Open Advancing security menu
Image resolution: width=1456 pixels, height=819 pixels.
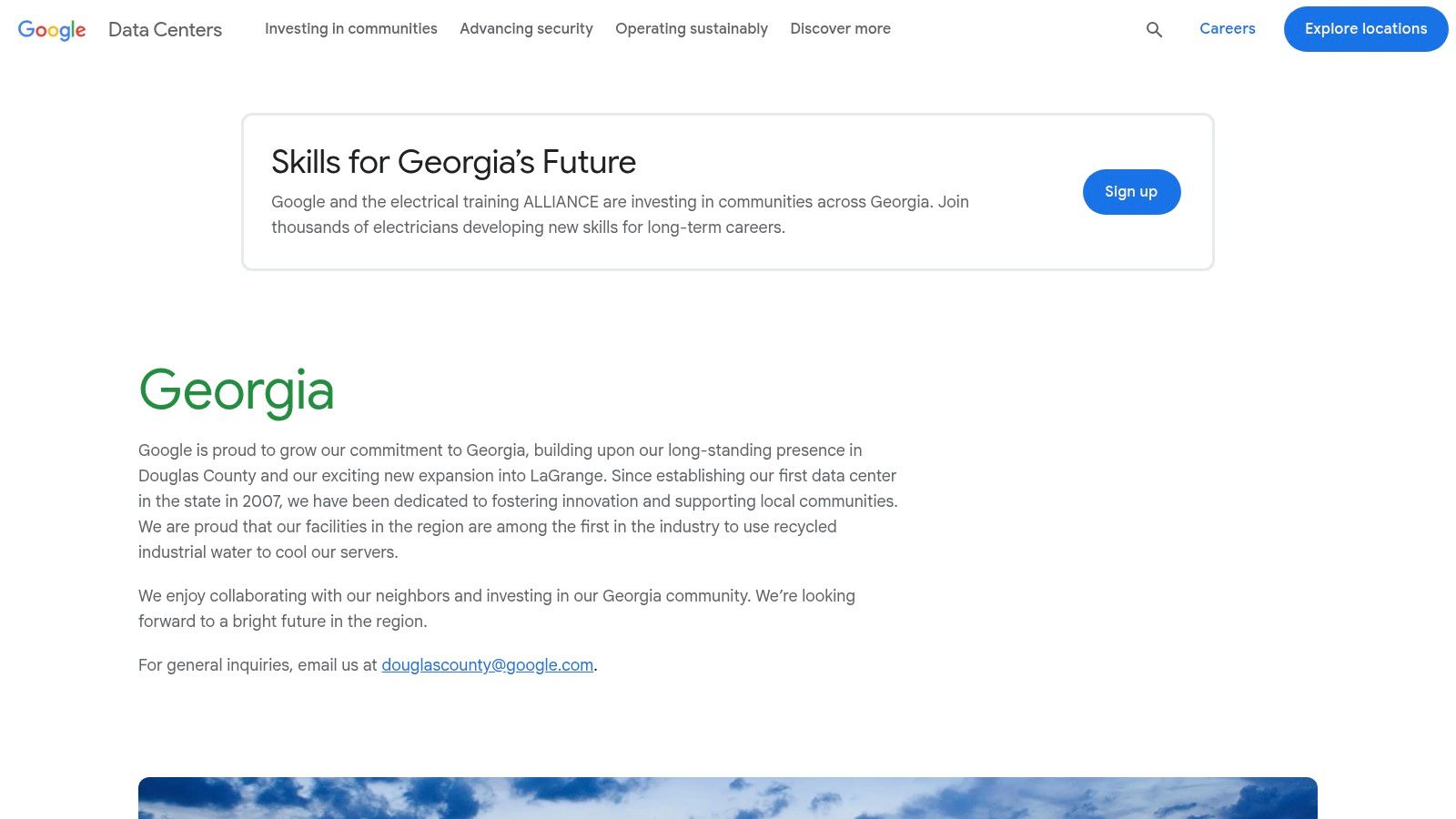point(526,28)
